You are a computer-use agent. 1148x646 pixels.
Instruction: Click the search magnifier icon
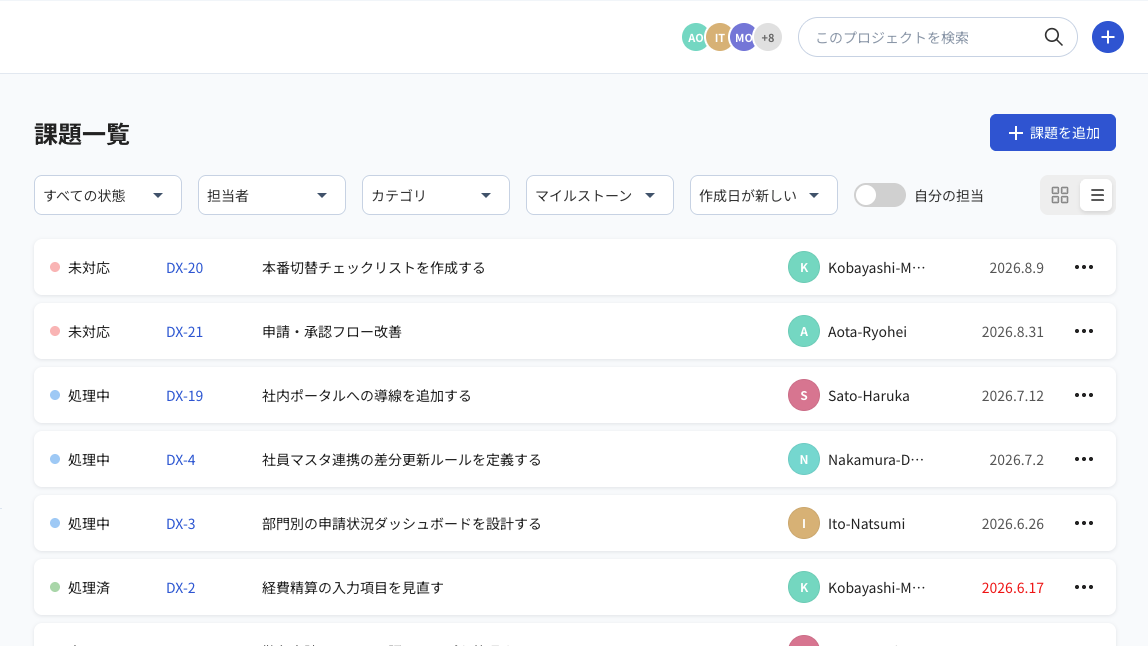1054,37
